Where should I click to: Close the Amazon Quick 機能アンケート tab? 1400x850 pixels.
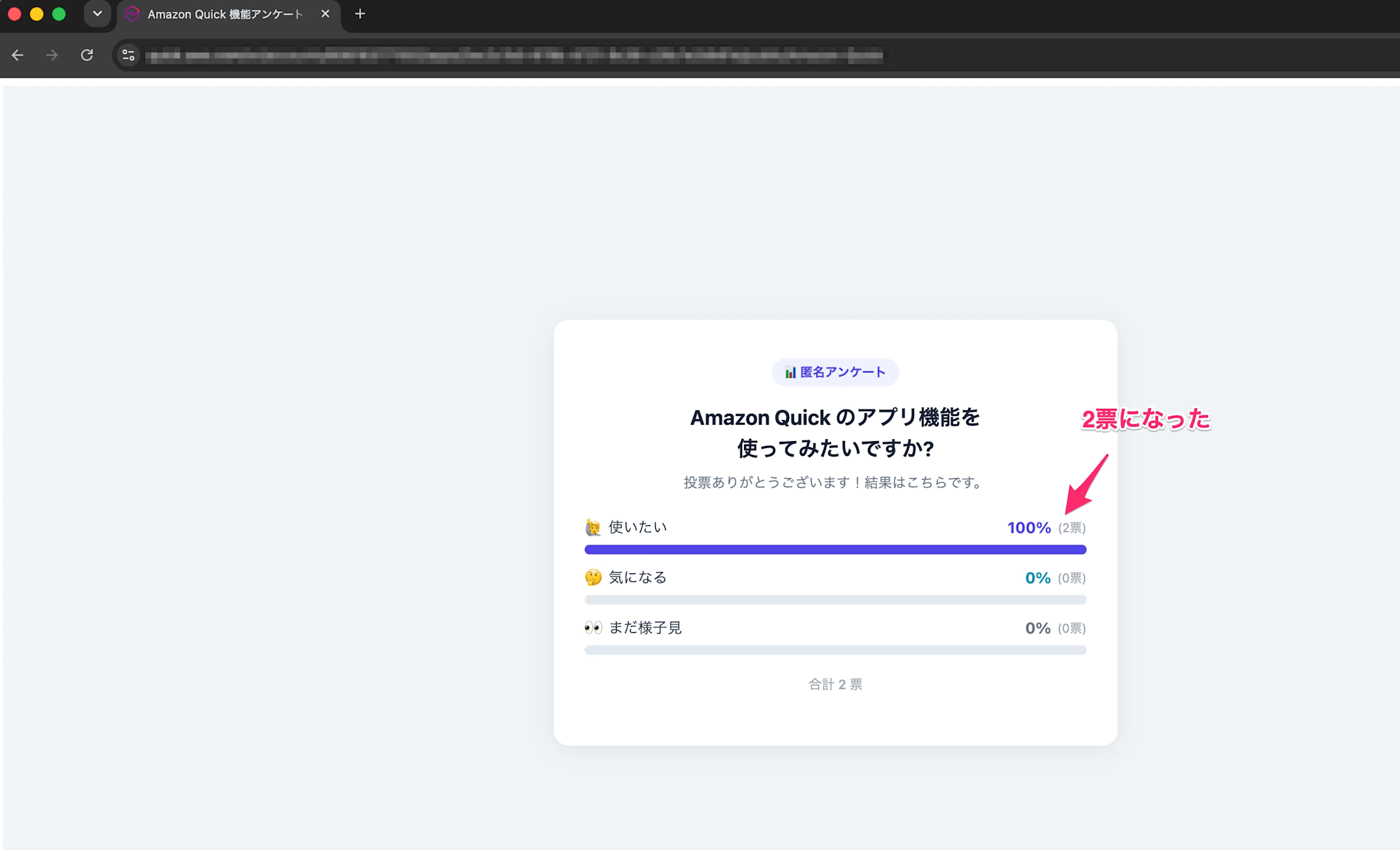point(325,14)
